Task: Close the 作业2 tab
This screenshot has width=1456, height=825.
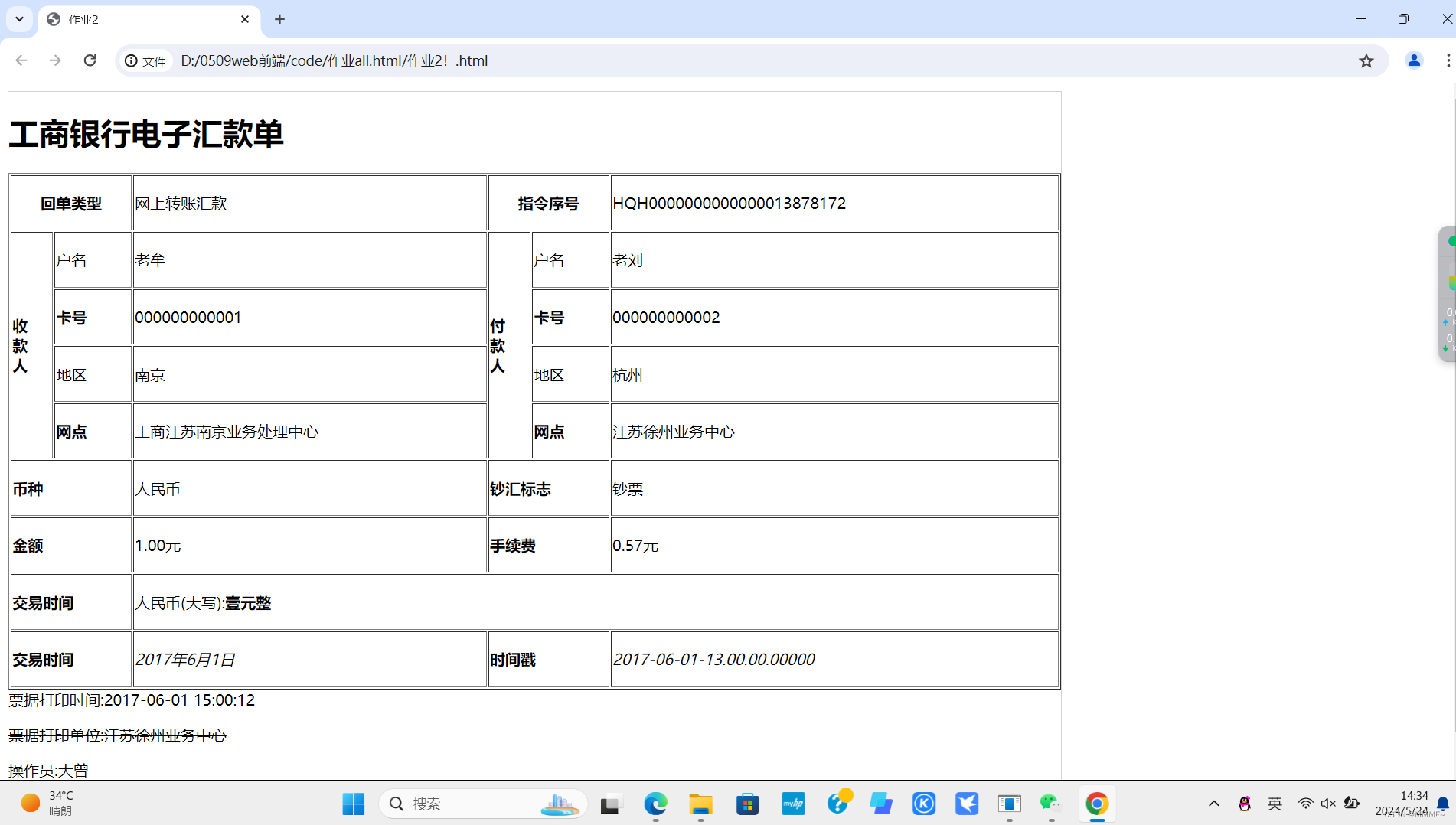Action: point(245,19)
